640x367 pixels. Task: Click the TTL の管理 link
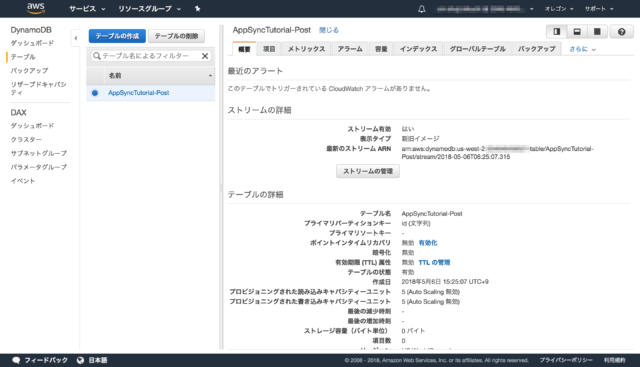click(434, 262)
